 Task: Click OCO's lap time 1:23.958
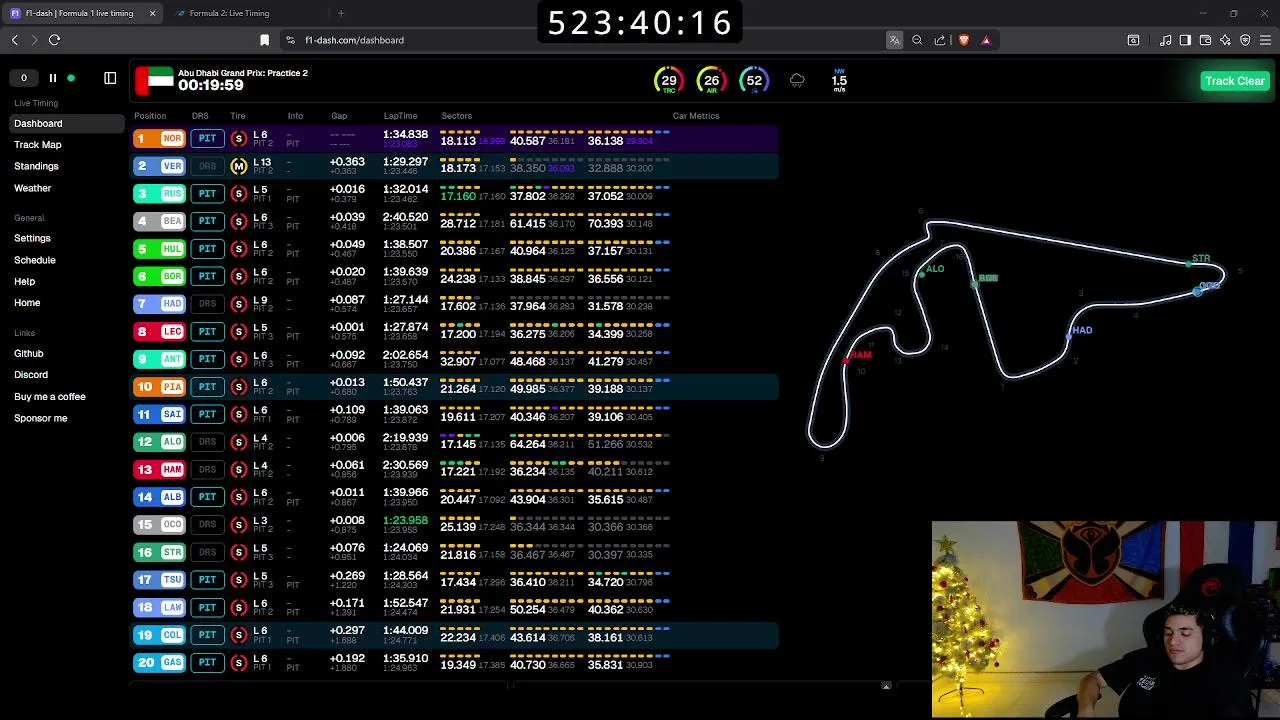pos(405,520)
